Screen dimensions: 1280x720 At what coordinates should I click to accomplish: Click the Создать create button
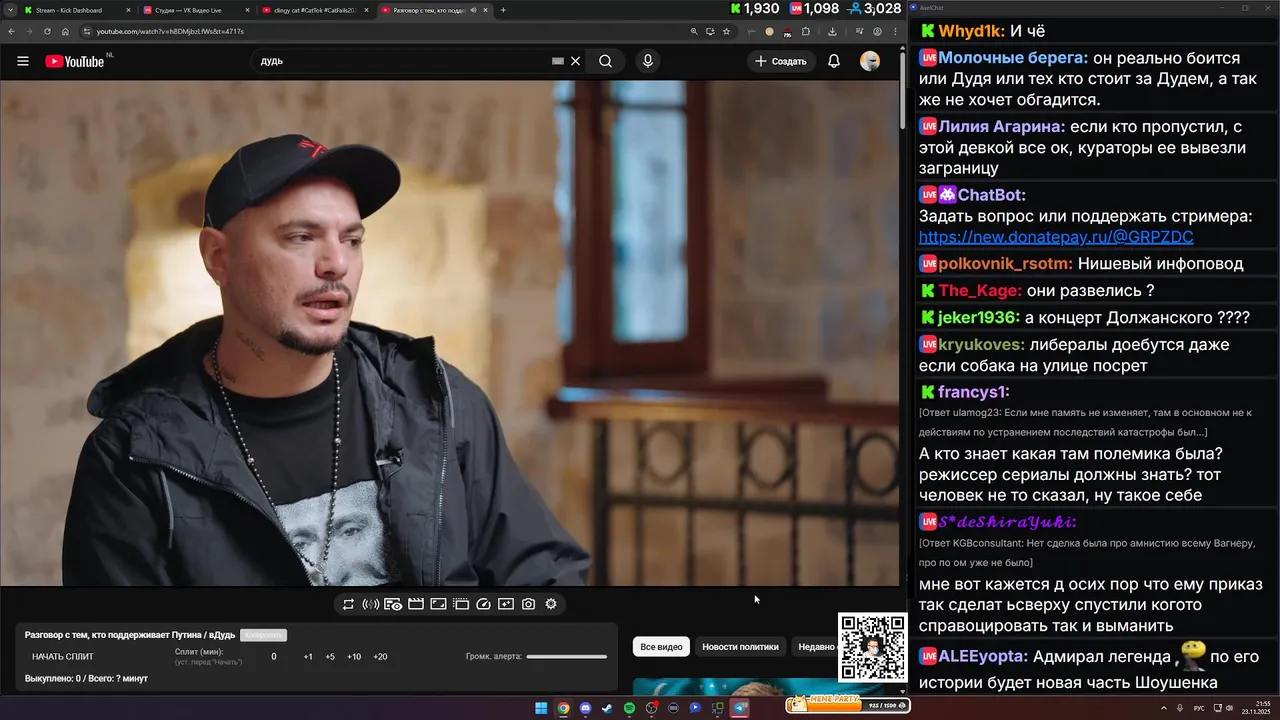click(780, 61)
